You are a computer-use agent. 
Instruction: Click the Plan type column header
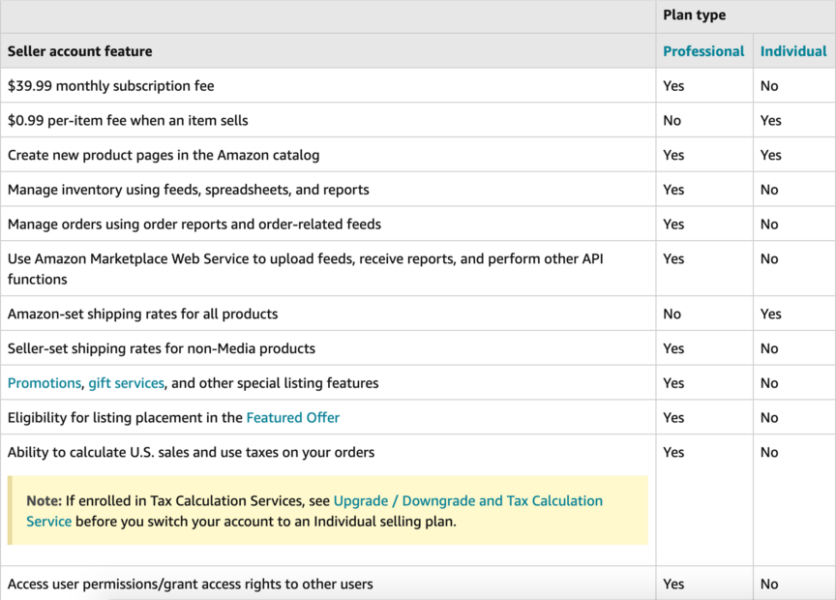694,15
